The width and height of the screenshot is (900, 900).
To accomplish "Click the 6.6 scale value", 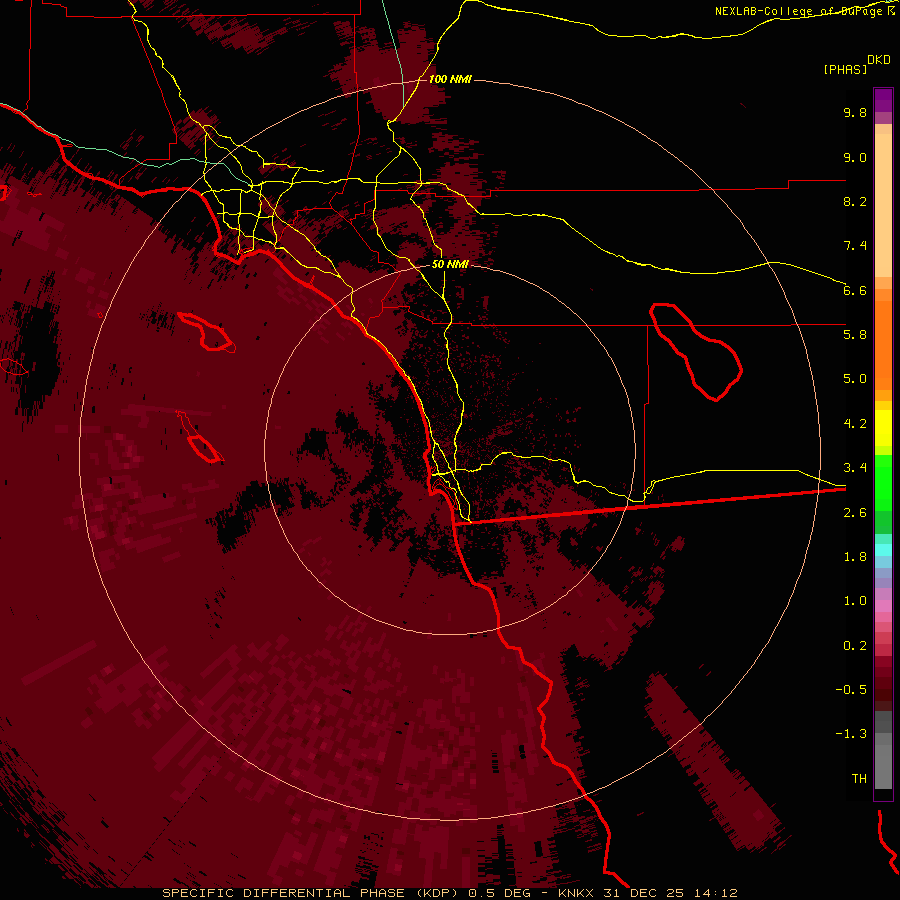I will (x=855, y=290).
